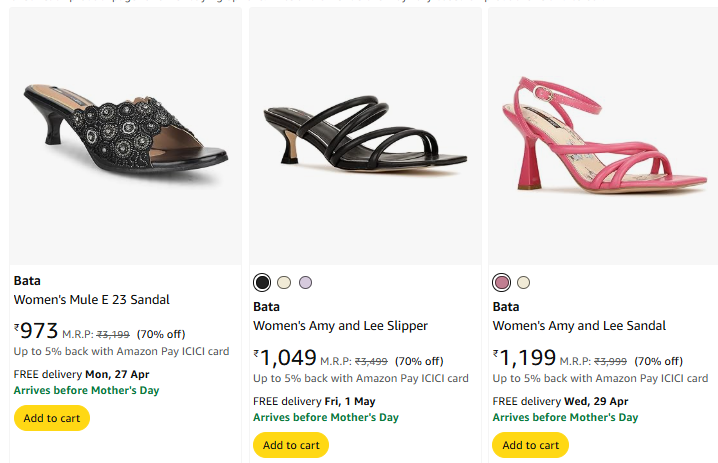The height and width of the screenshot is (463, 718).
Task: Add the Amy and Lee Sandal to cart
Action: (530, 445)
